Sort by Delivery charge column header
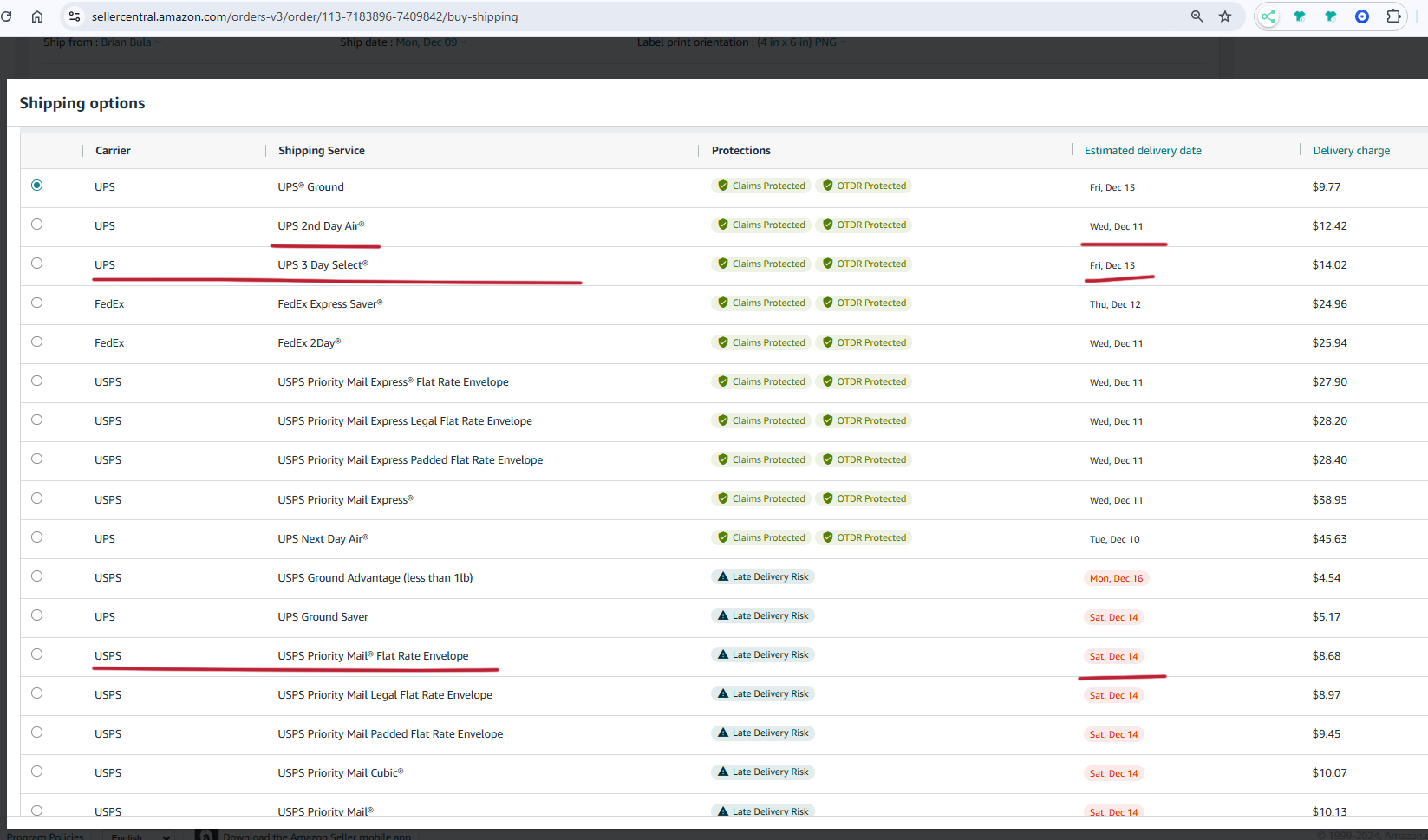Viewport: 1428px width, 840px height. (x=1351, y=151)
